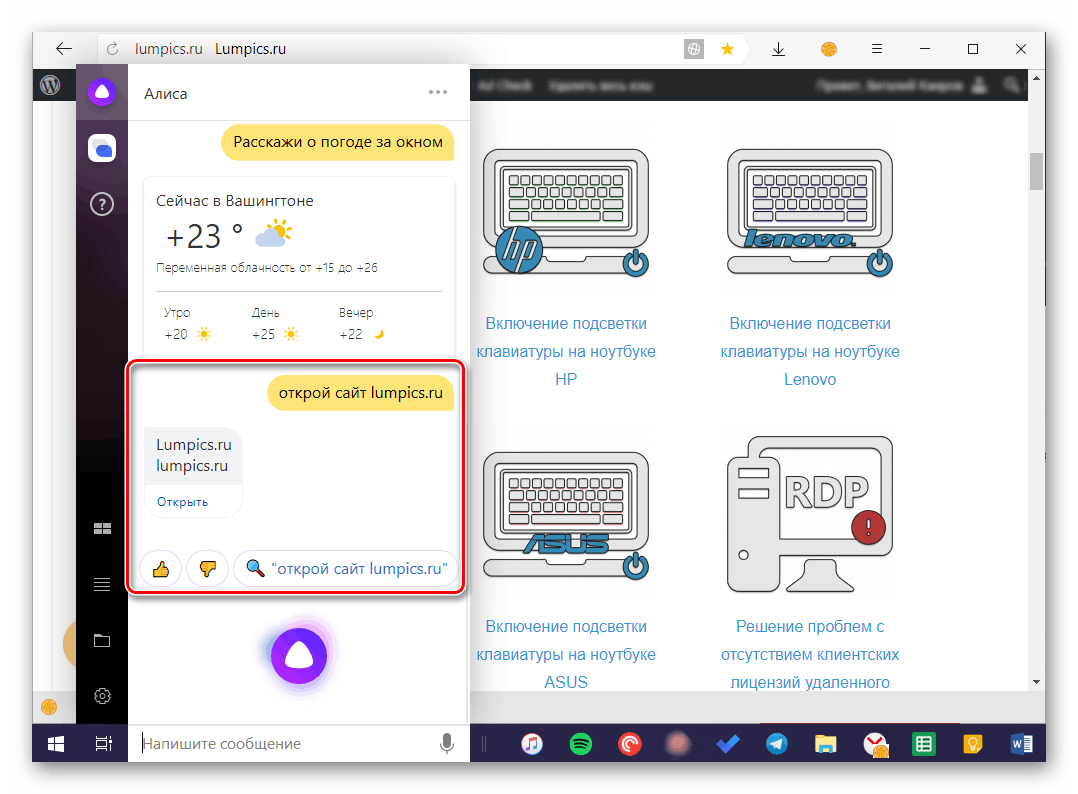Open the browser downloads arrow icon
Viewport: 1078px width, 794px height.
pyautogui.click(x=779, y=49)
